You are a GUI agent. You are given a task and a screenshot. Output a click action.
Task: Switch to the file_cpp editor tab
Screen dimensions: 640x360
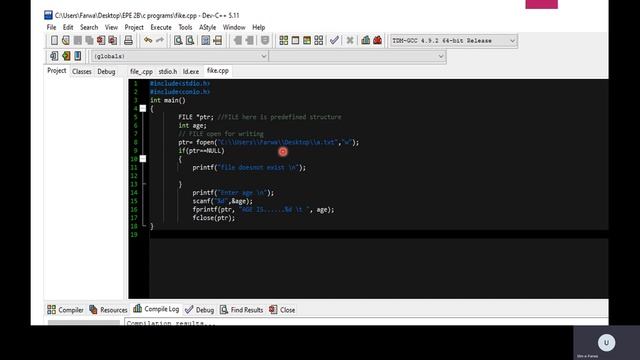[x=141, y=71]
